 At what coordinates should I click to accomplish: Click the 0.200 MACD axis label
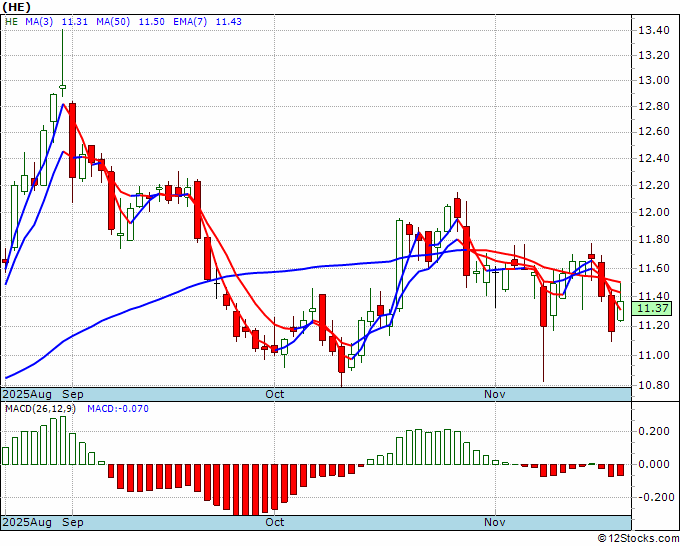tap(654, 432)
